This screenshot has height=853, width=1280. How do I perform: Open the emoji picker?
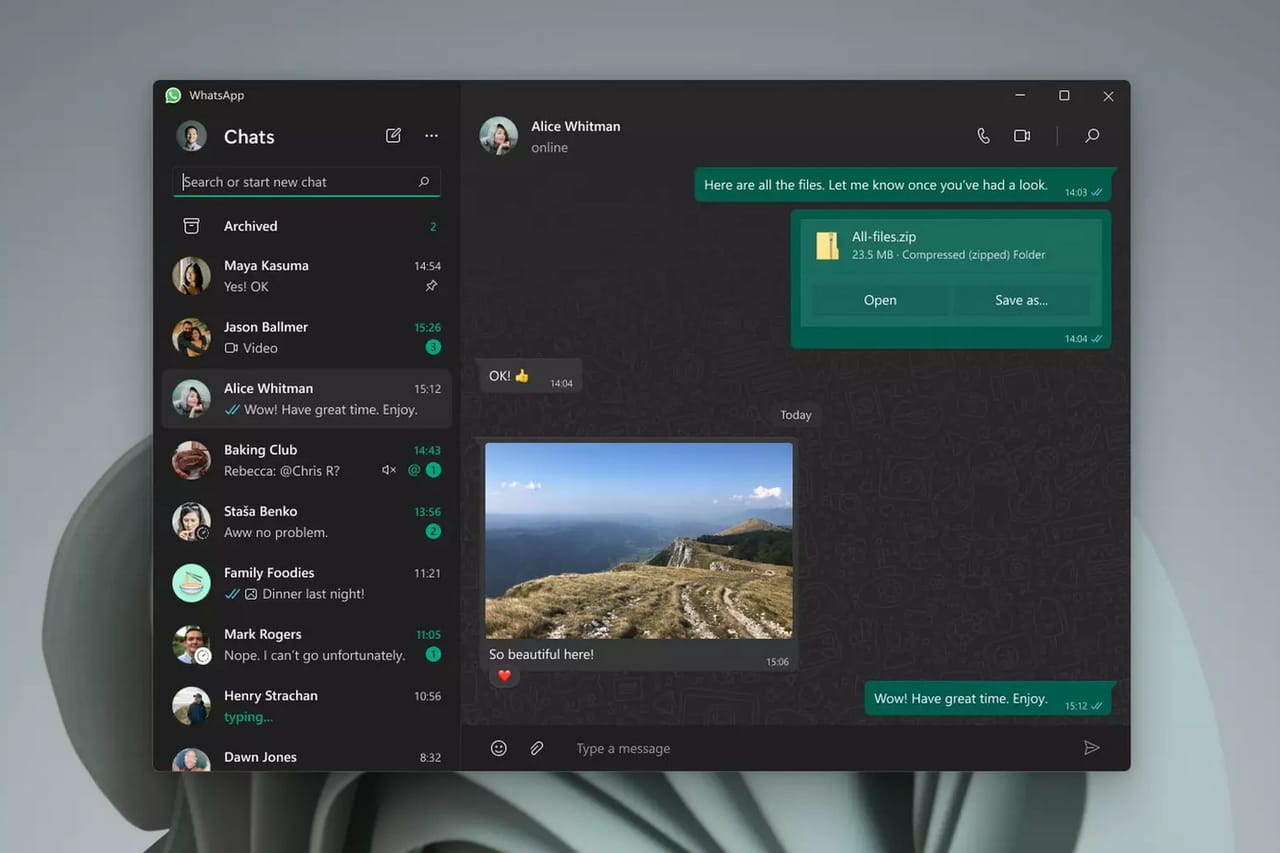(x=498, y=747)
